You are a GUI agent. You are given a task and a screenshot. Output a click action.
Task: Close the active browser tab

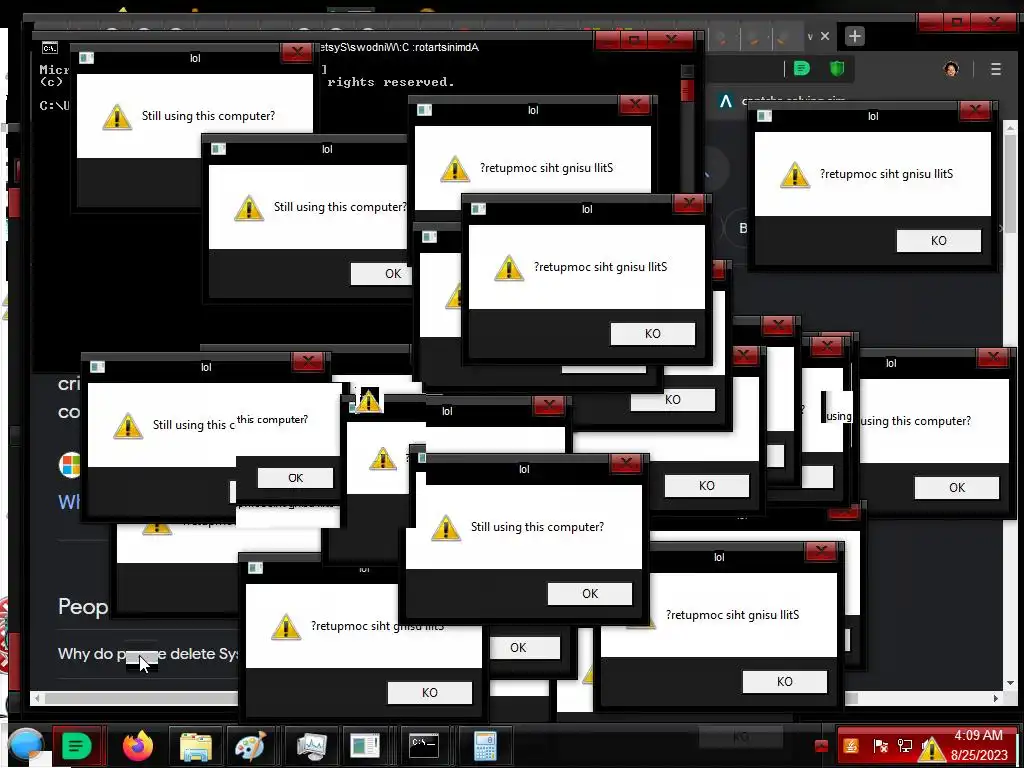825,37
